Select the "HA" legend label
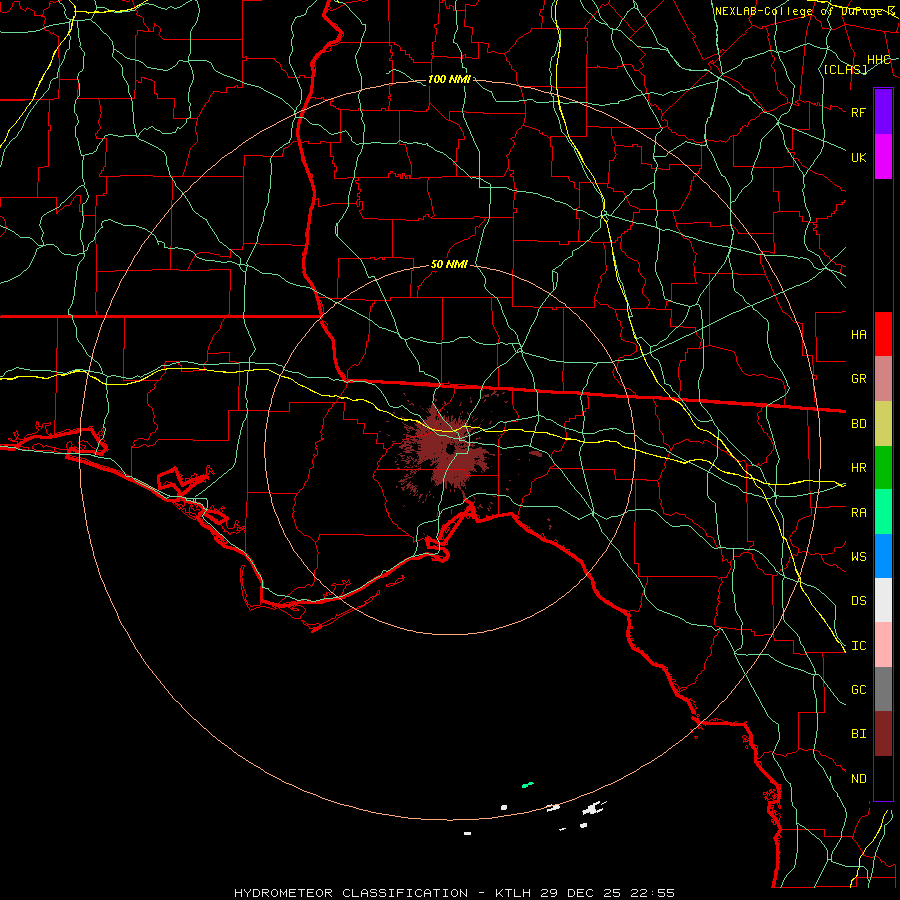The image size is (900, 900). point(859,334)
